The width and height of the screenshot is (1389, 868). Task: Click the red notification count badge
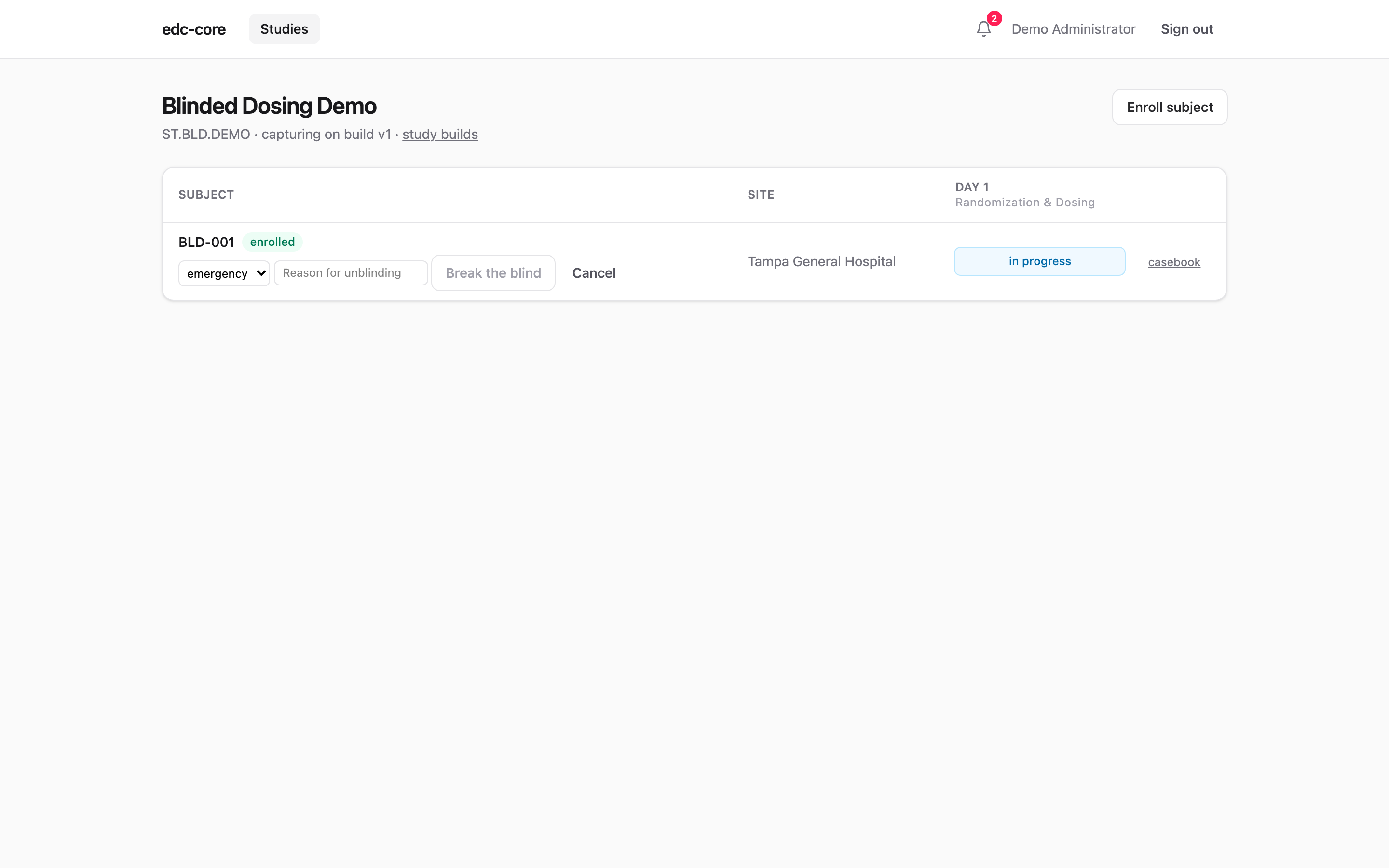click(994, 18)
